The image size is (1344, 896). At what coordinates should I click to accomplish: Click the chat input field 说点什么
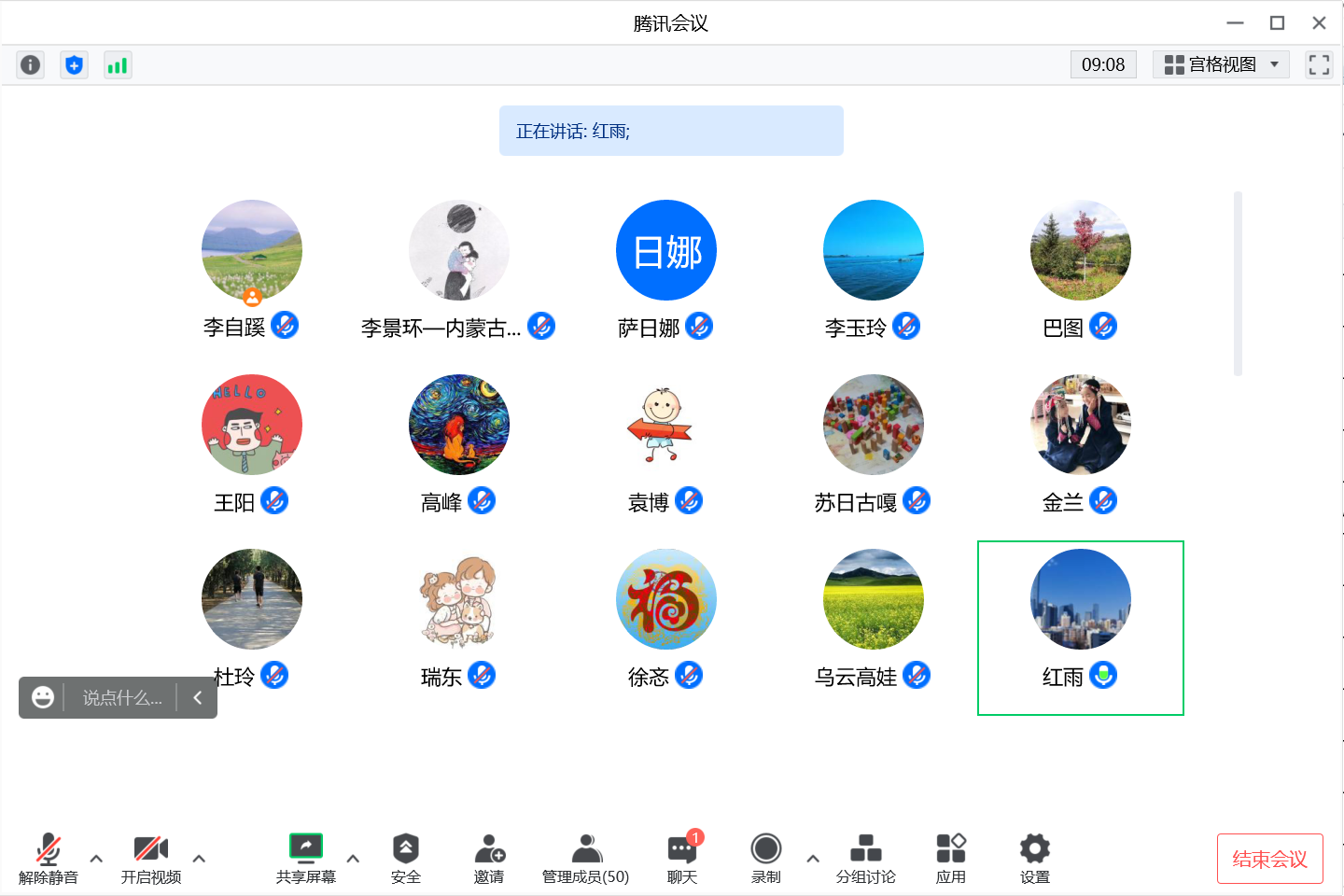coord(121,698)
